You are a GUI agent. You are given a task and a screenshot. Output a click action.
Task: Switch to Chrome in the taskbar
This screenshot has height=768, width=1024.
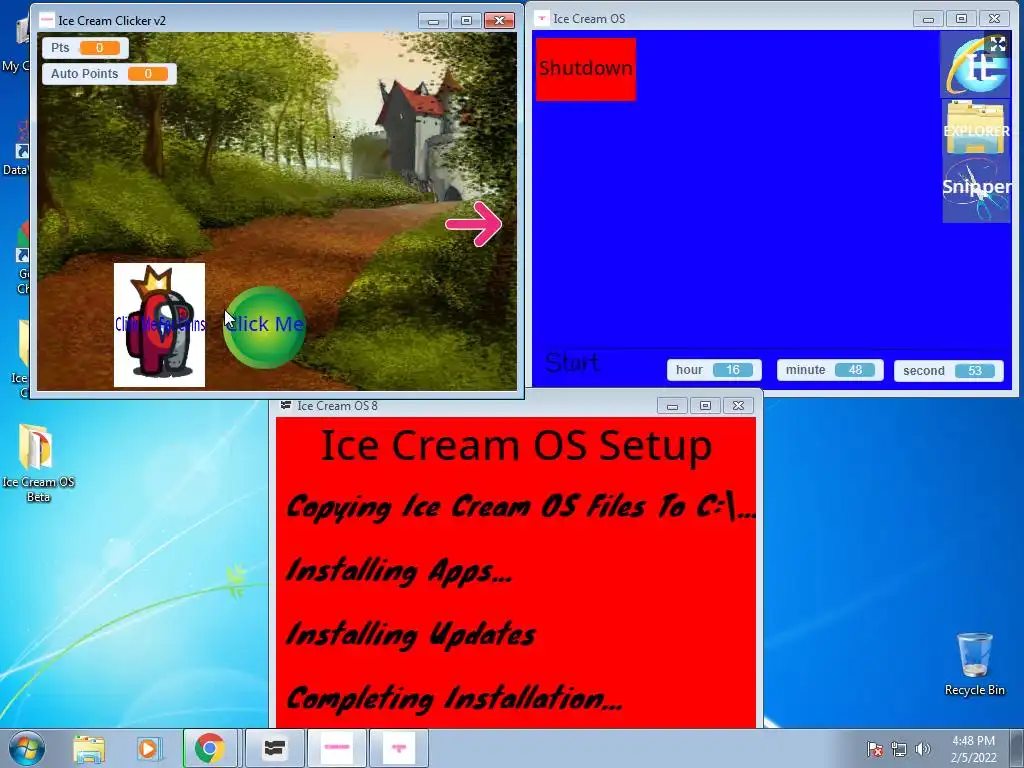click(x=210, y=748)
